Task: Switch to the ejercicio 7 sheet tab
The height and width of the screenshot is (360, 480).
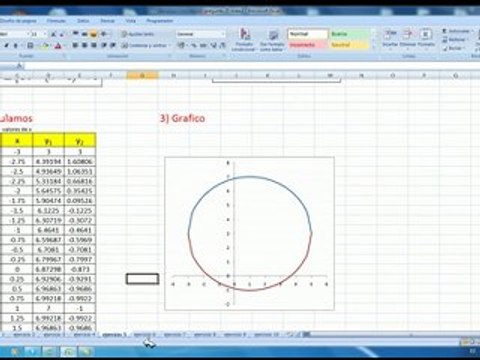Action: coord(174,335)
